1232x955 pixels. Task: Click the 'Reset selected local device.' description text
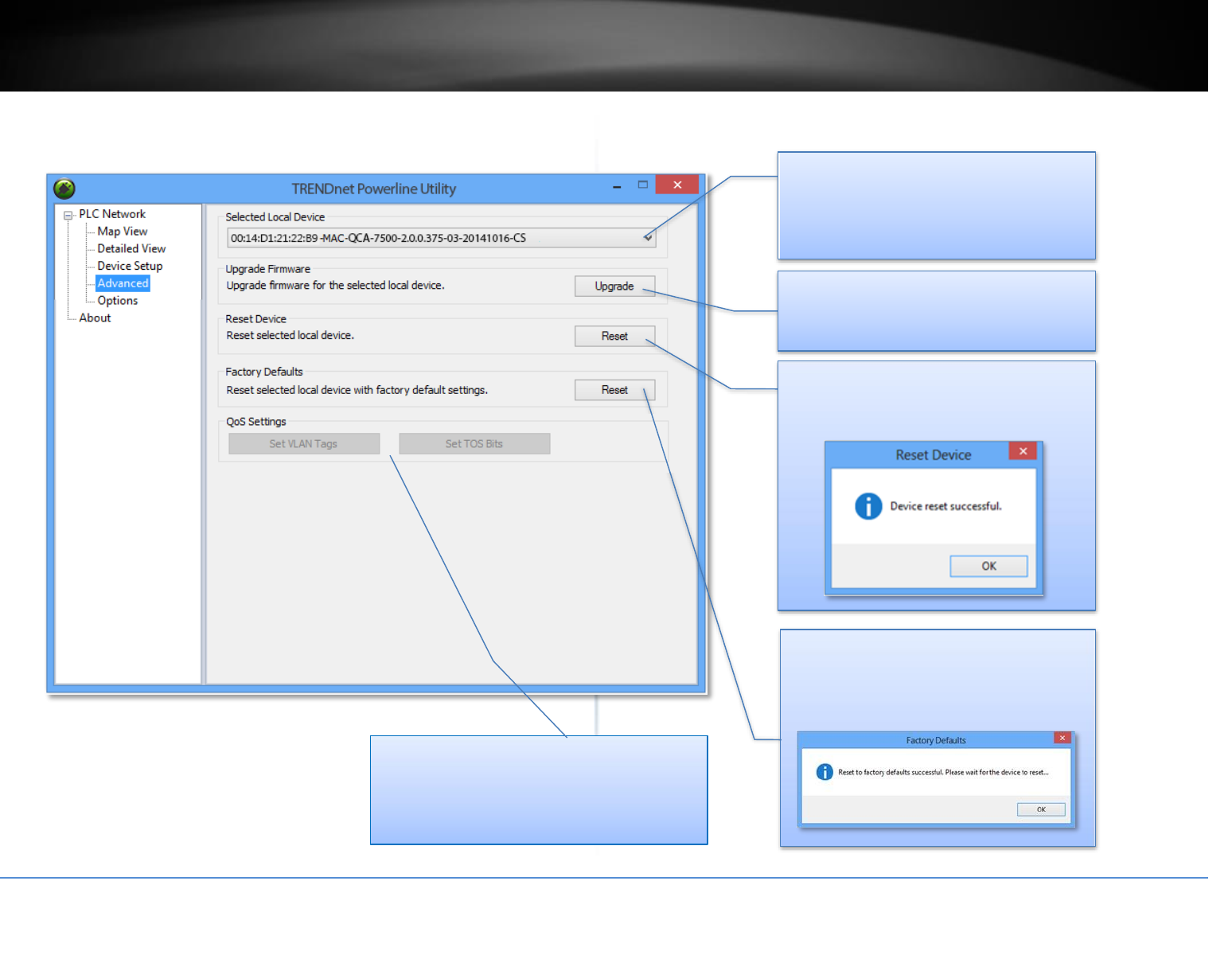tap(290, 336)
